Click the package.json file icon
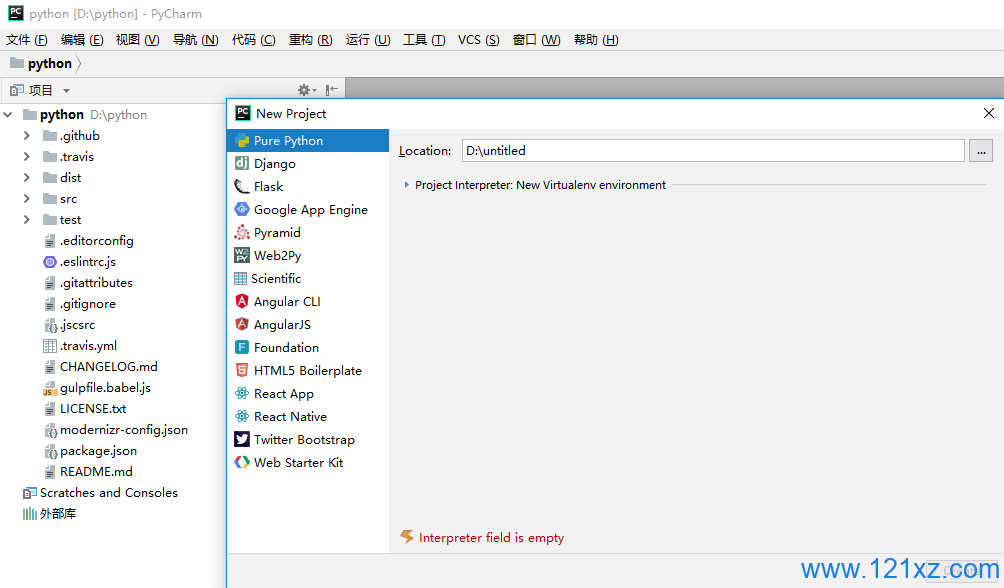Image resolution: width=1004 pixels, height=588 pixels. tap(51, 452)
